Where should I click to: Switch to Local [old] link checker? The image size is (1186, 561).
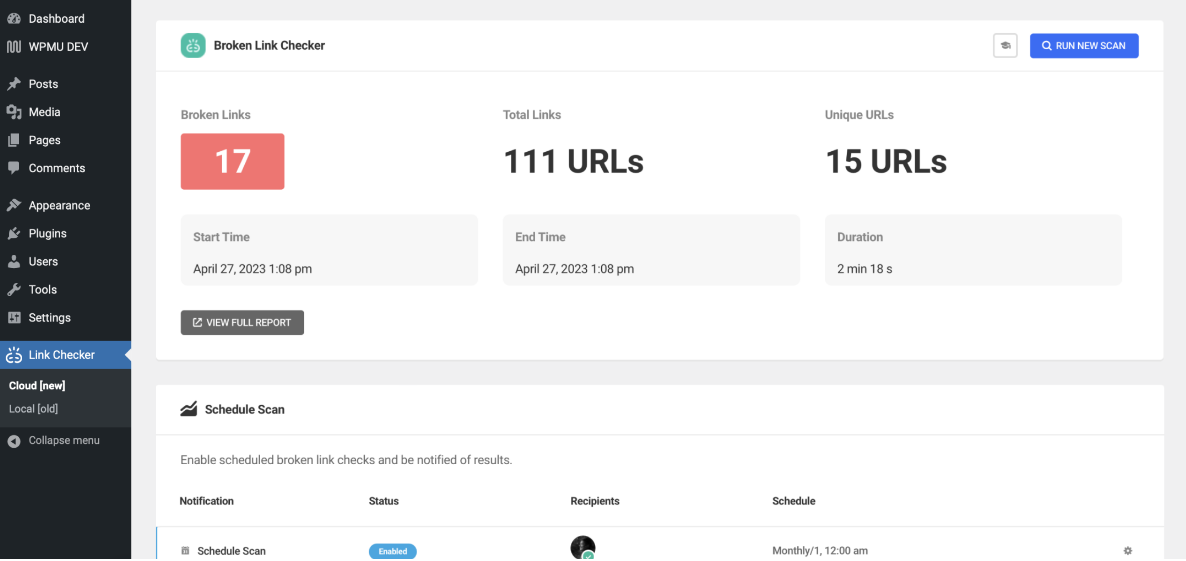tap(33, 408)
